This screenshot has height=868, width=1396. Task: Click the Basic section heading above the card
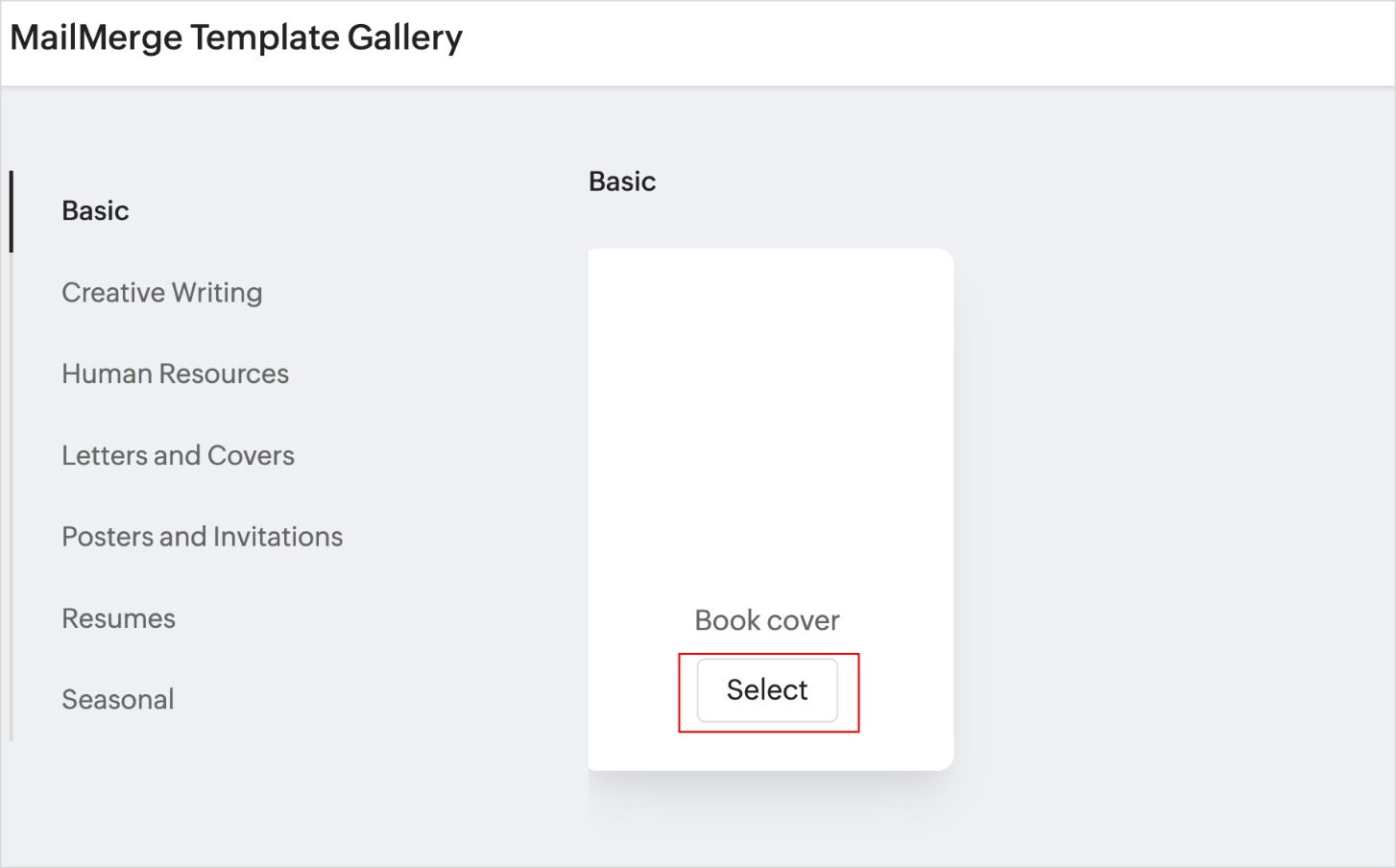622,181
